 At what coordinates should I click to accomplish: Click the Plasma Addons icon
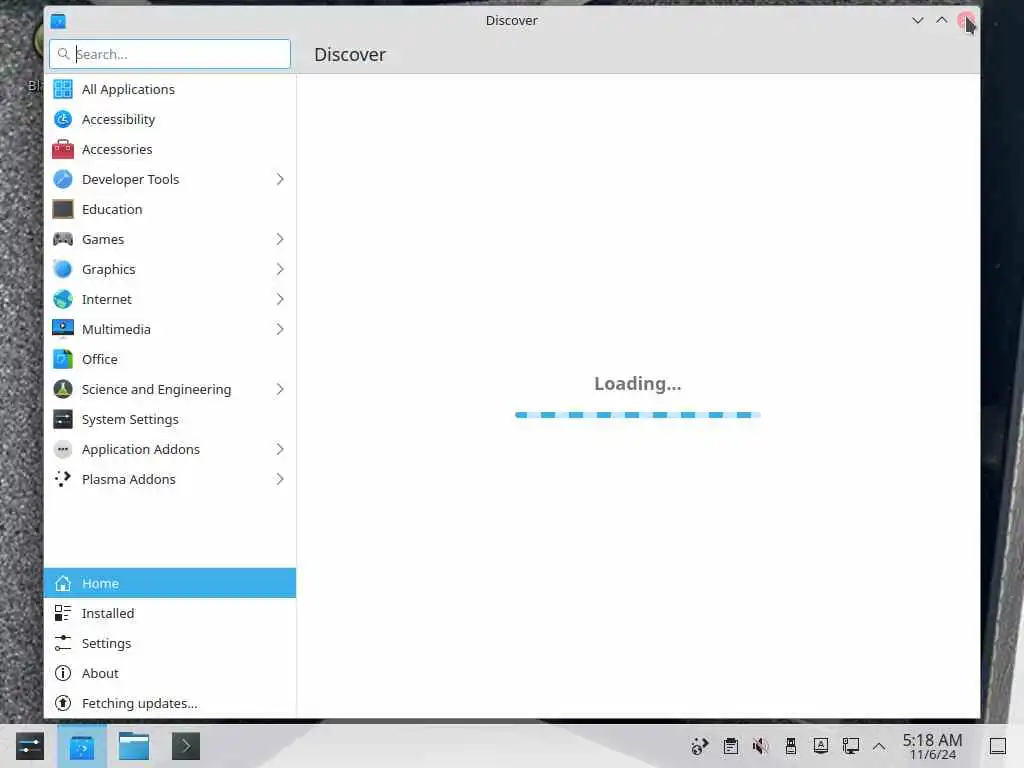63,479
